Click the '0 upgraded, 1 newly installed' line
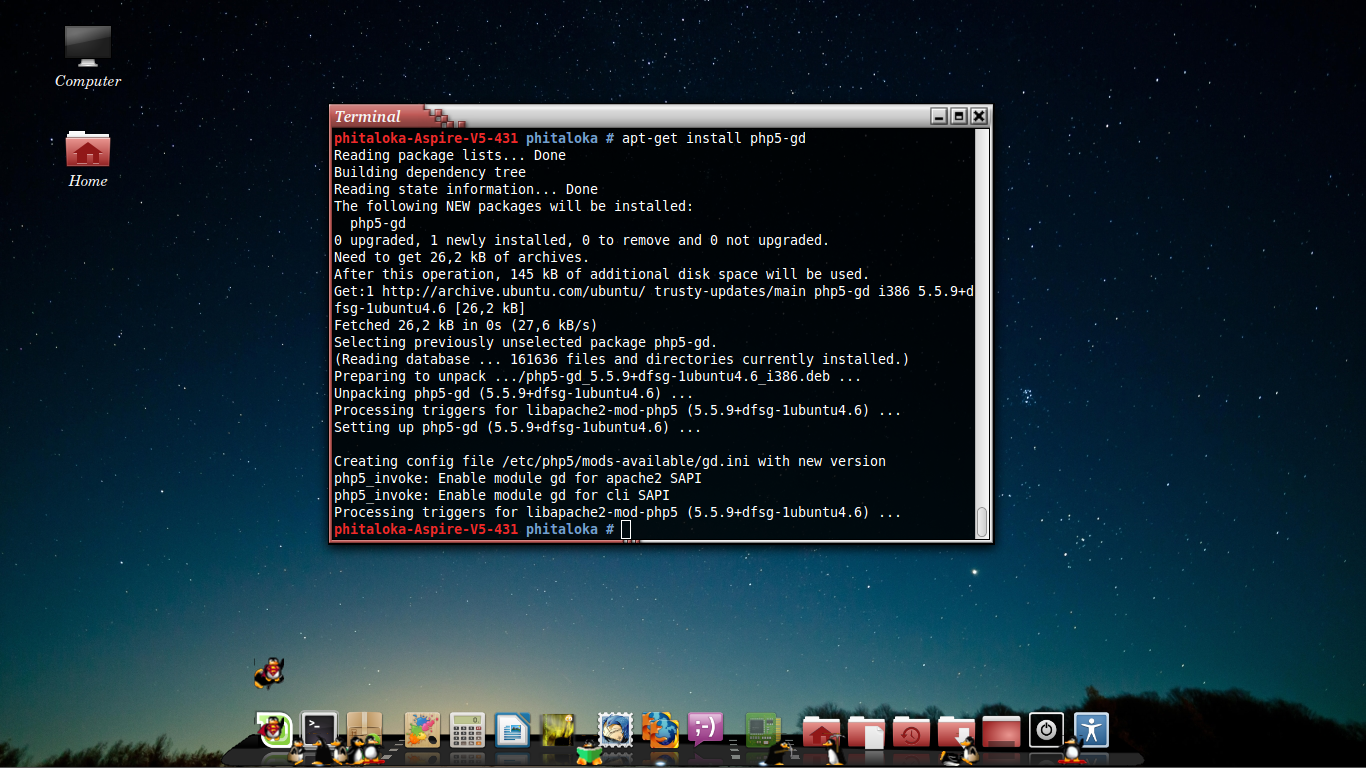The image size is (1366, 768). pyautogui.click(x=582, y=240)
